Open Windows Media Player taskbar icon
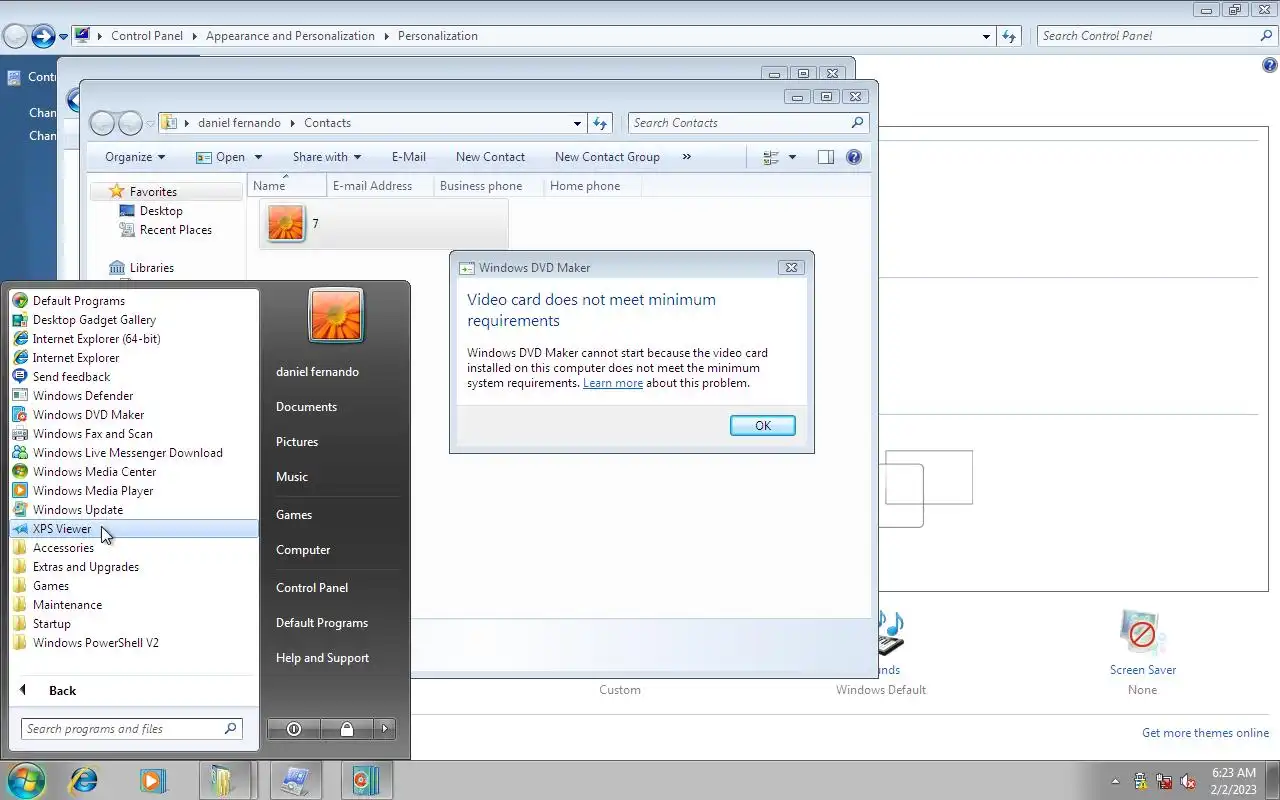Image resolution: width=1280 pixels, height=800 pixels. click(153, 780)
